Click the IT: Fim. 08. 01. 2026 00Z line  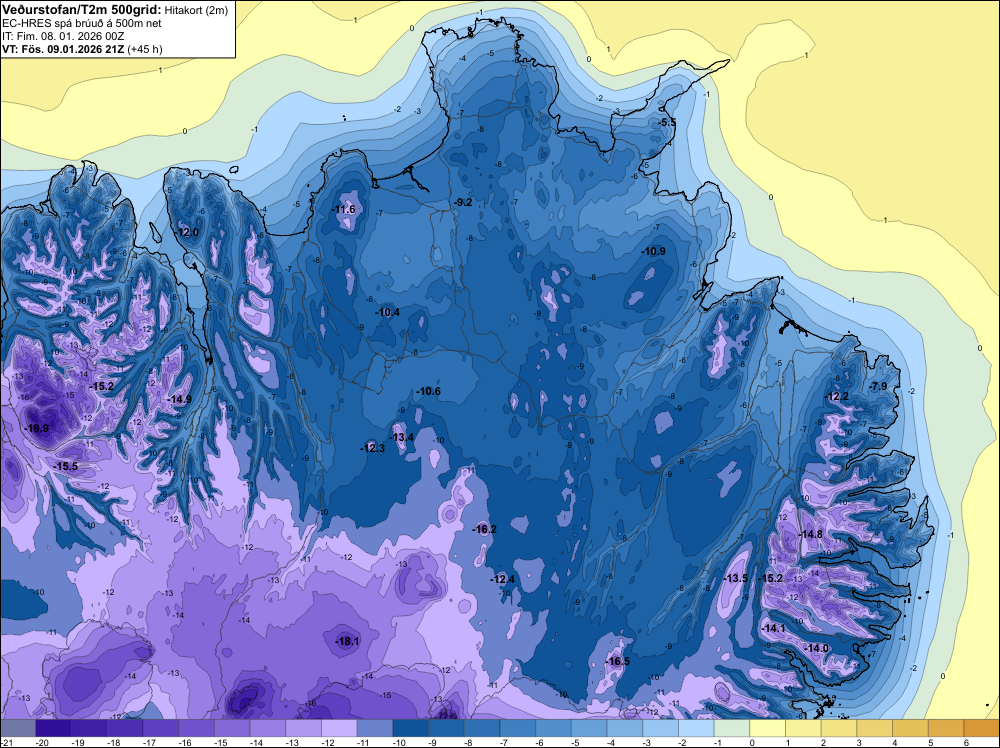point(63,36)
